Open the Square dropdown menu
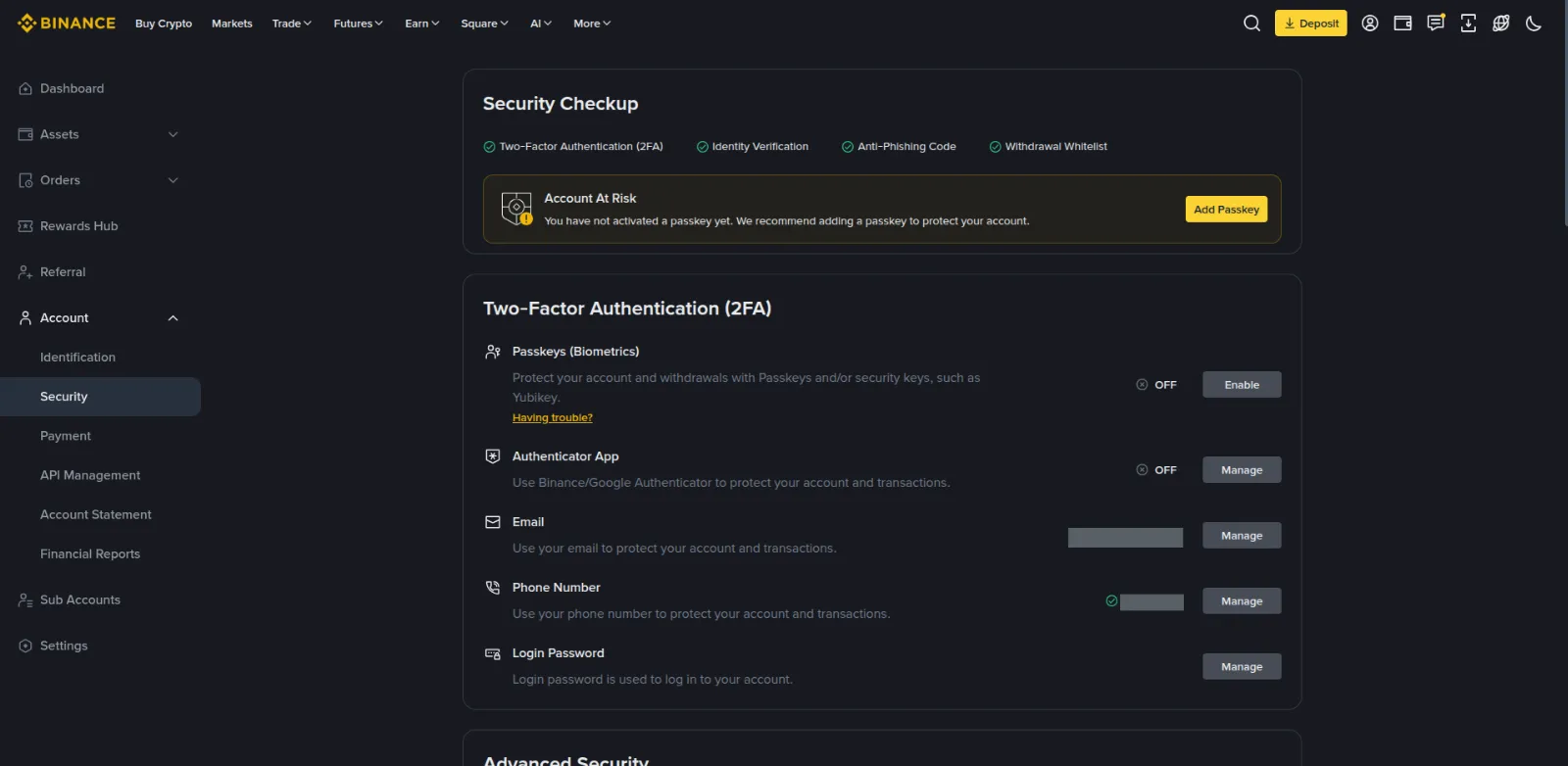Viewport: 1568px width, 766px height. coord(484,24)
